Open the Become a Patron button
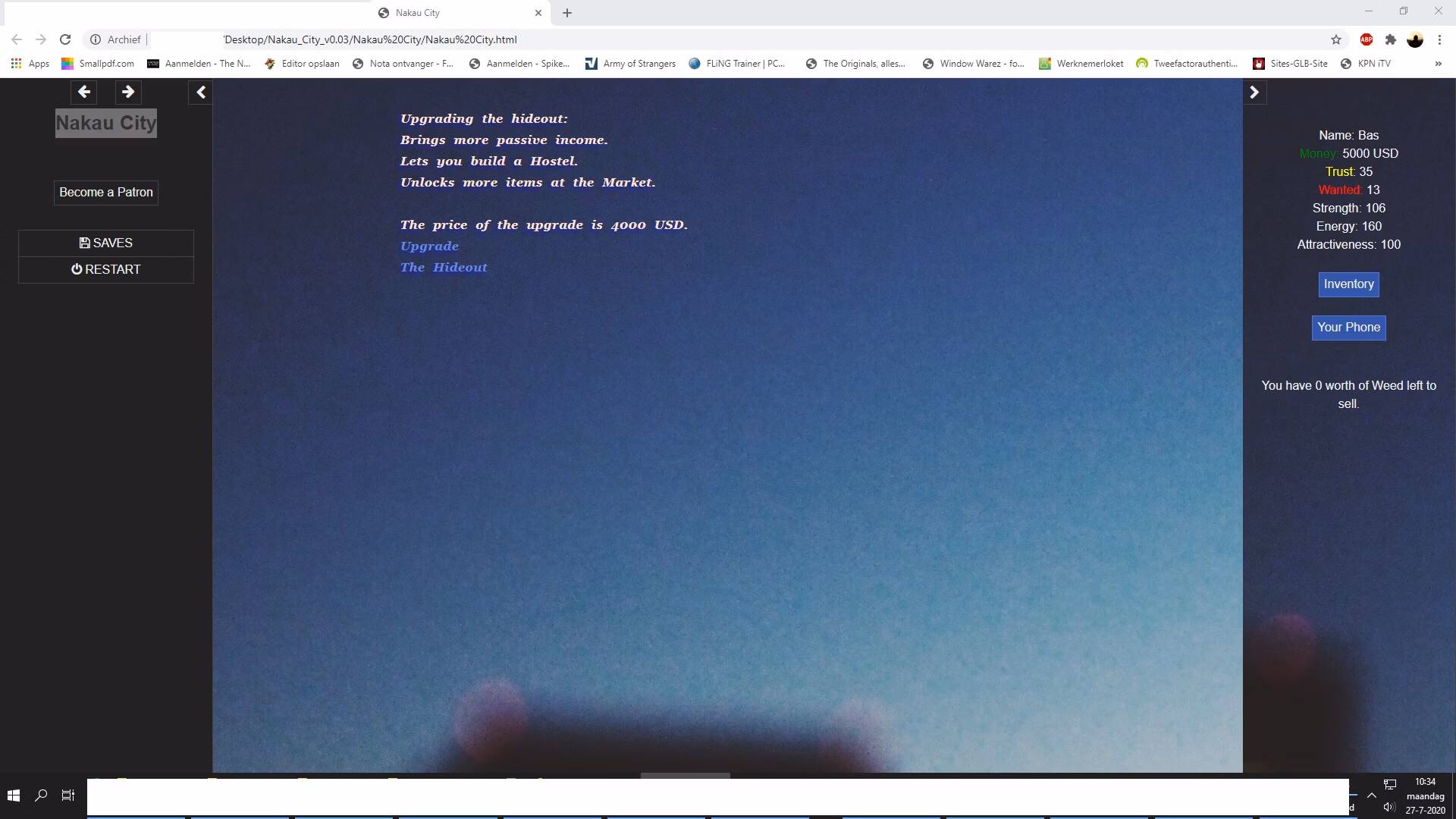The height and width of the screenshot is (819, 1456). [x=106, y=193]
